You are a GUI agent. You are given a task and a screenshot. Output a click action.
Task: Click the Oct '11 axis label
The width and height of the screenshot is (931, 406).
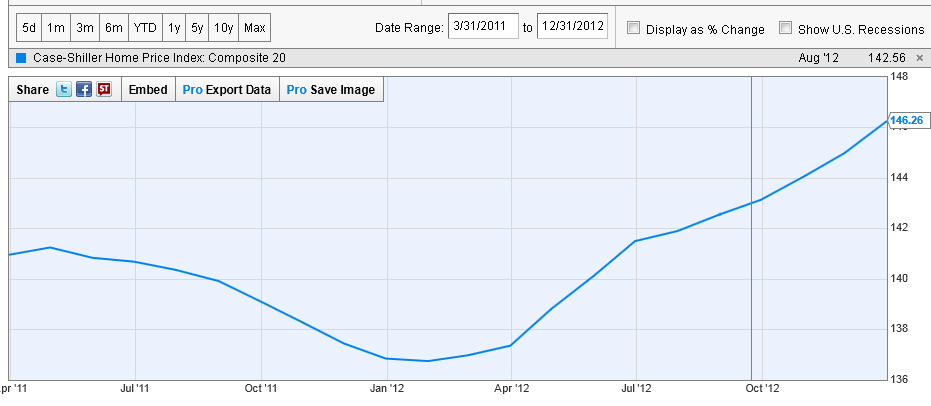point(261,389)
